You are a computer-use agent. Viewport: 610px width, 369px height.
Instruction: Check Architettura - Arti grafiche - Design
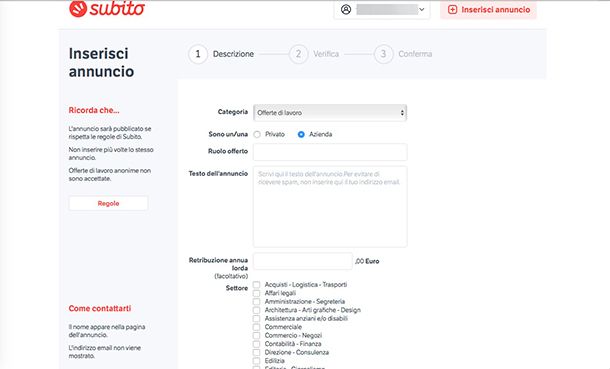coord(256,310)
